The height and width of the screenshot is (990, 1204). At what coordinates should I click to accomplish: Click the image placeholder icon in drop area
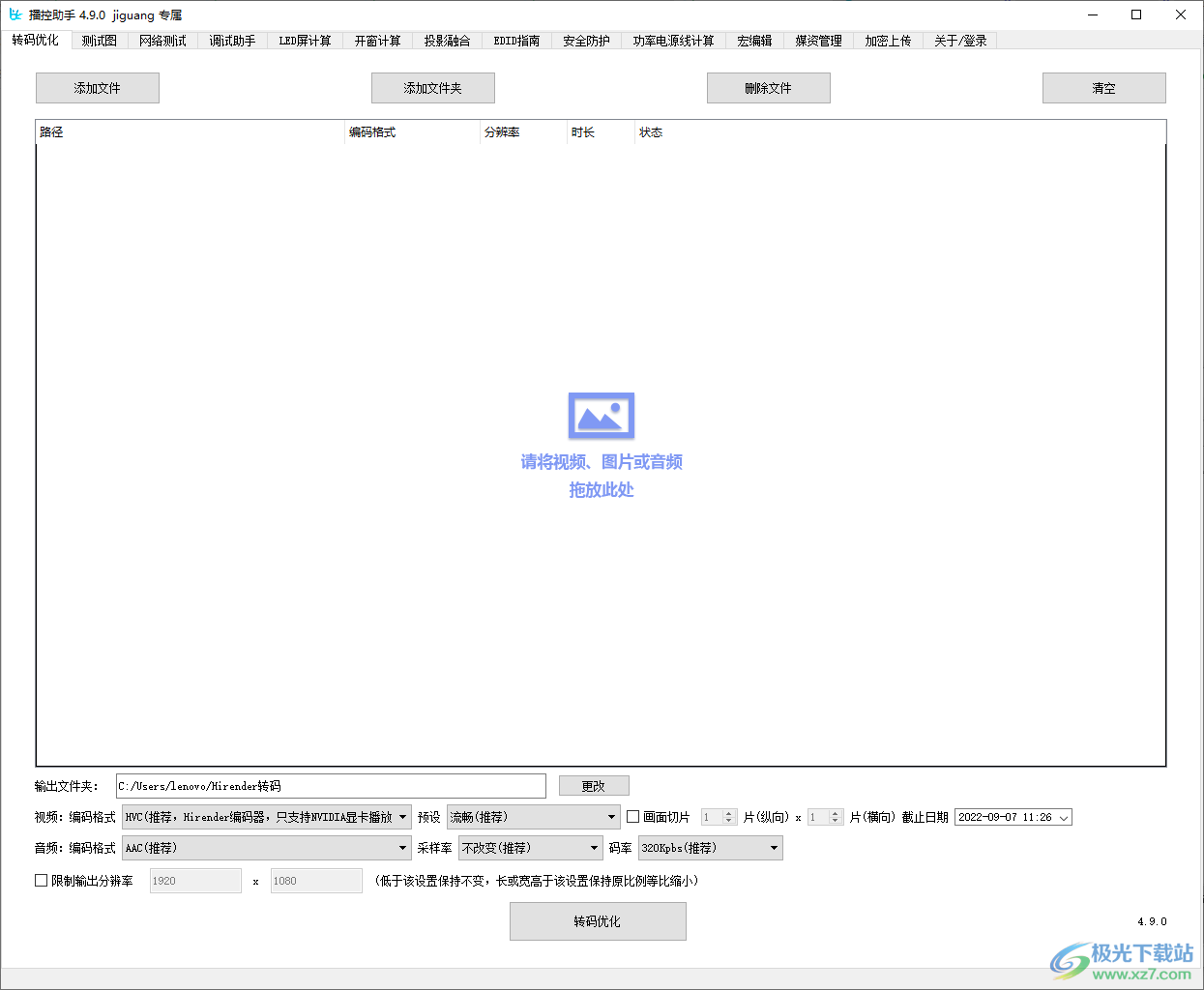[601, 415]
